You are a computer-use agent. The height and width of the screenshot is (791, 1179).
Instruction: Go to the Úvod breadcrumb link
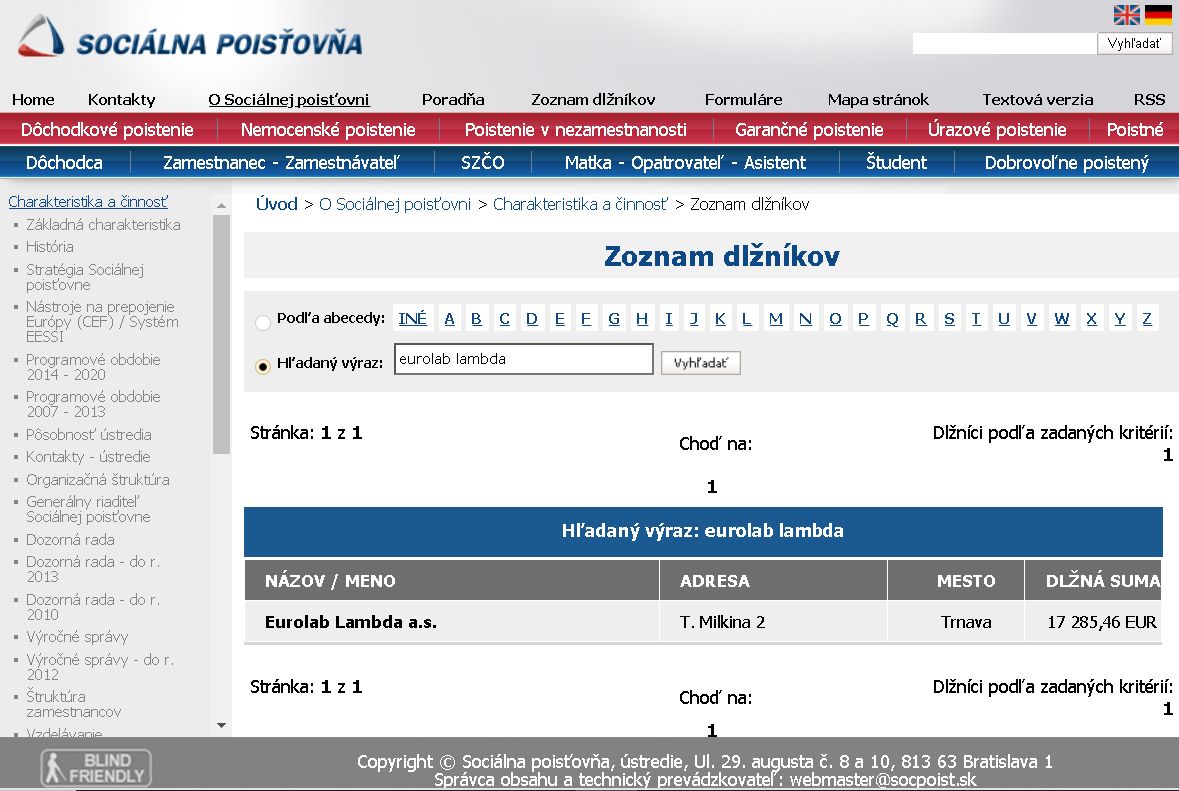277,204
